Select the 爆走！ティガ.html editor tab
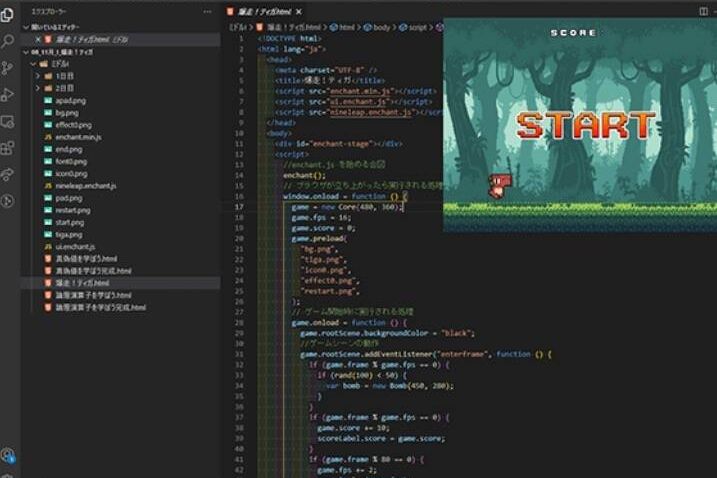 pyautogui.click(x=264, y=12)
